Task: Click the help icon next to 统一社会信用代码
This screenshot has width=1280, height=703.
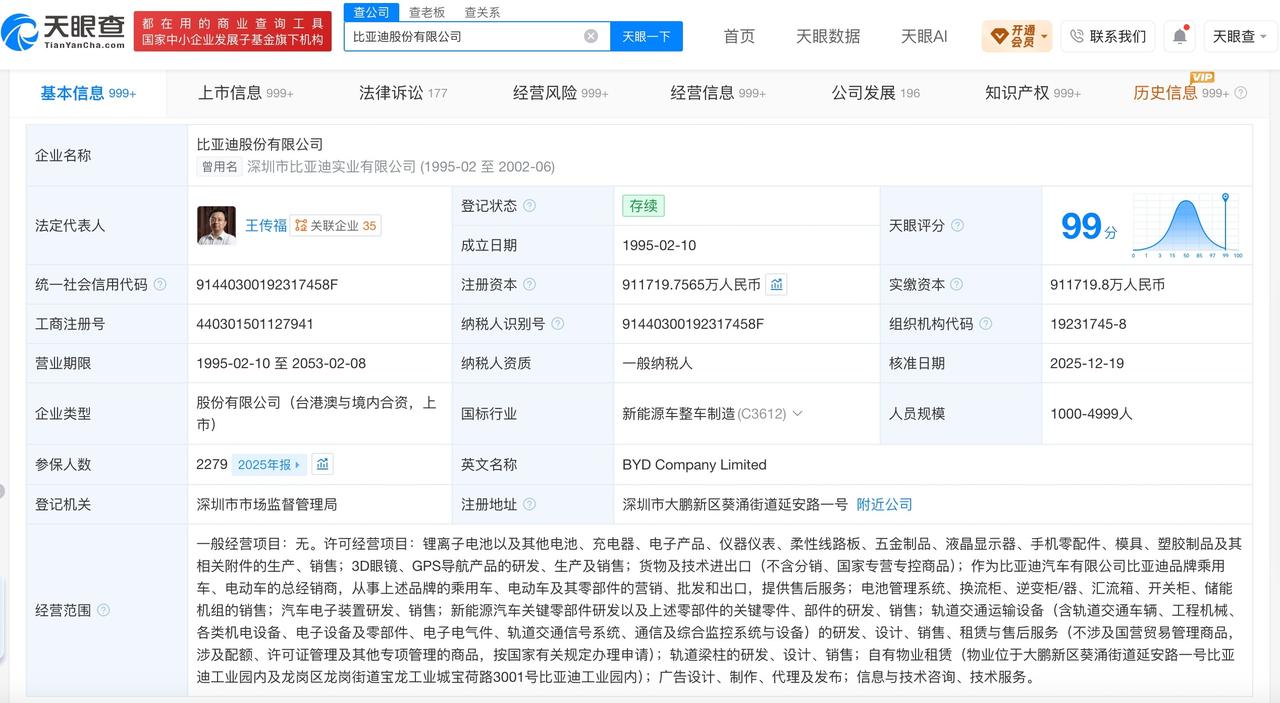Action: pos(160,285)
